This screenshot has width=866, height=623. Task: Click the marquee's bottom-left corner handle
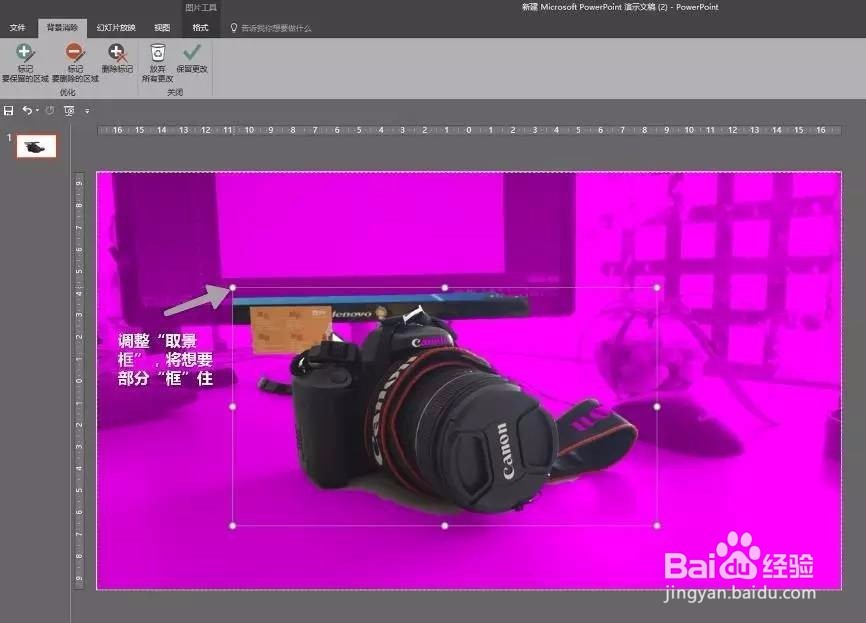(233, 526)
